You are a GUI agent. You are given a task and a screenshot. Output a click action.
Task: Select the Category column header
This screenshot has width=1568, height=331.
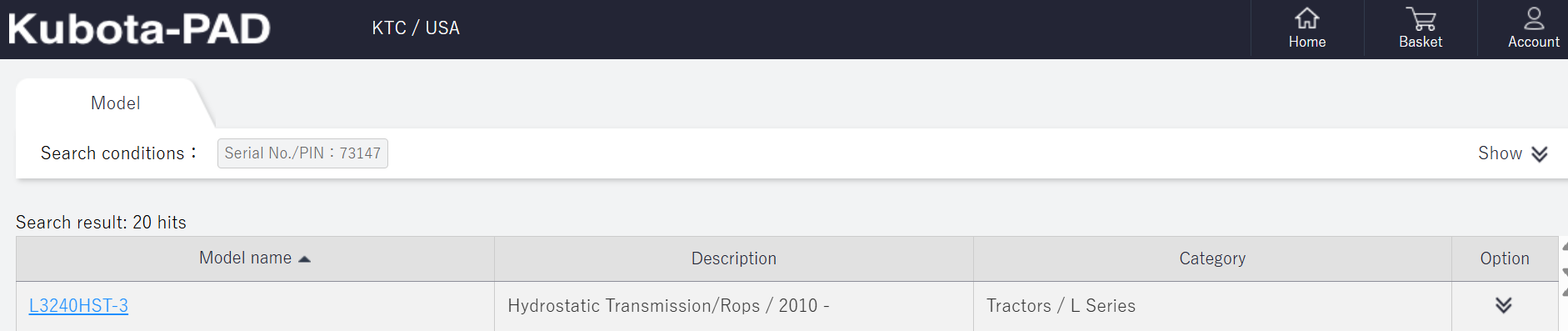pyautogui.click(x=1212, y=258)
